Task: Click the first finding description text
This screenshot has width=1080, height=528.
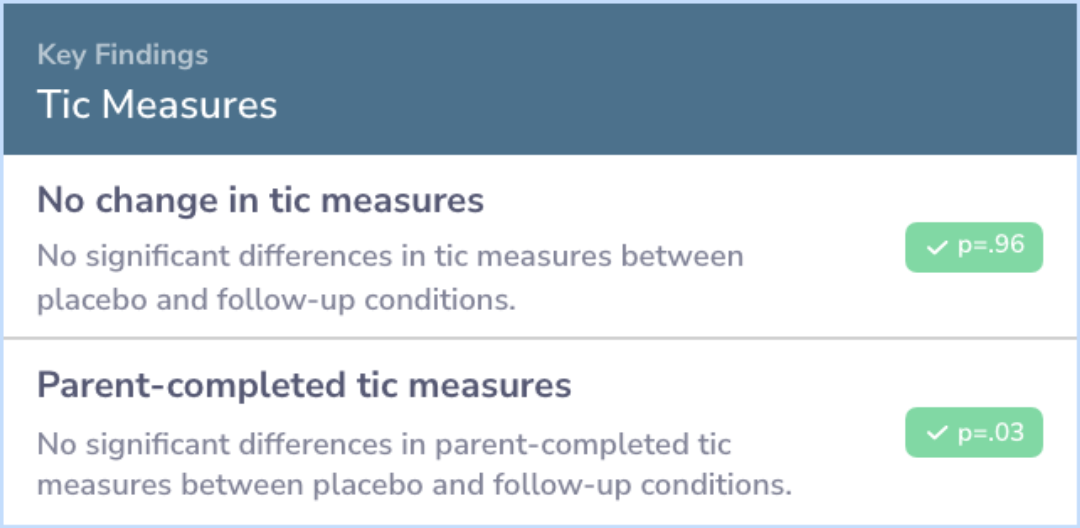Action: point(390,279)
